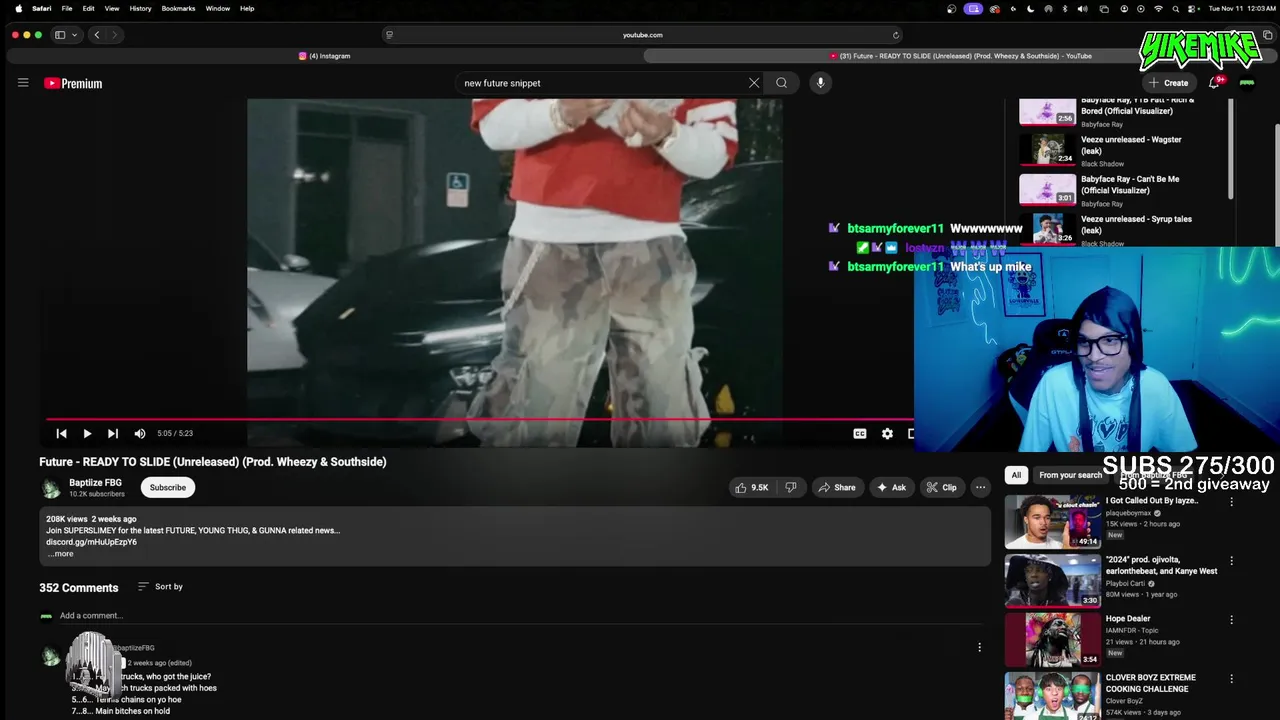Click the magnifier search button
Image resolution: width=1280 pixels, height=720 pixels.
782,83
